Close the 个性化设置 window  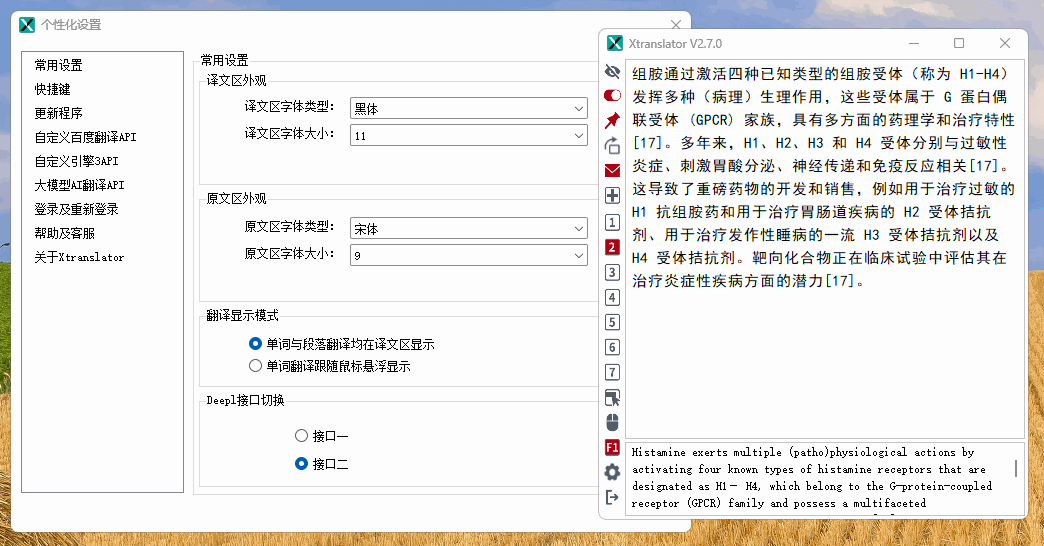tap(676, 25)
